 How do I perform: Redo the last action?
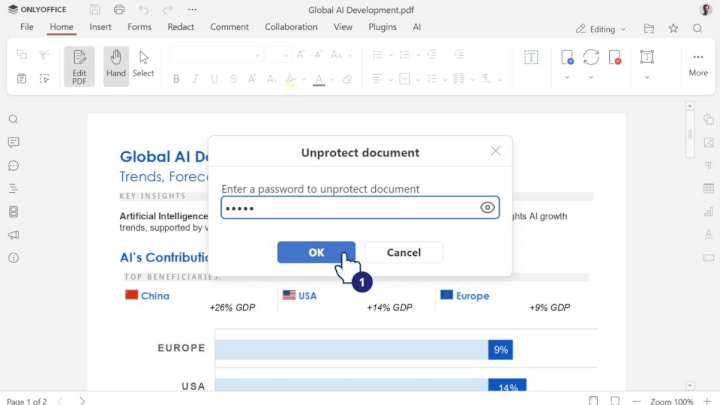pyautogui.click(x=168, y=10)
